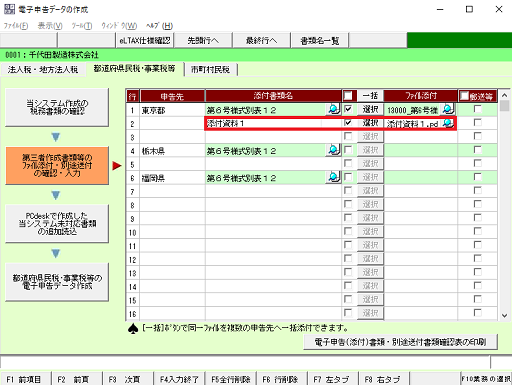Image resolution: width=512 pixels, height=385 pixels.
Task: Click the 13000_第6号様 file cell
Action: coord(413,110)
